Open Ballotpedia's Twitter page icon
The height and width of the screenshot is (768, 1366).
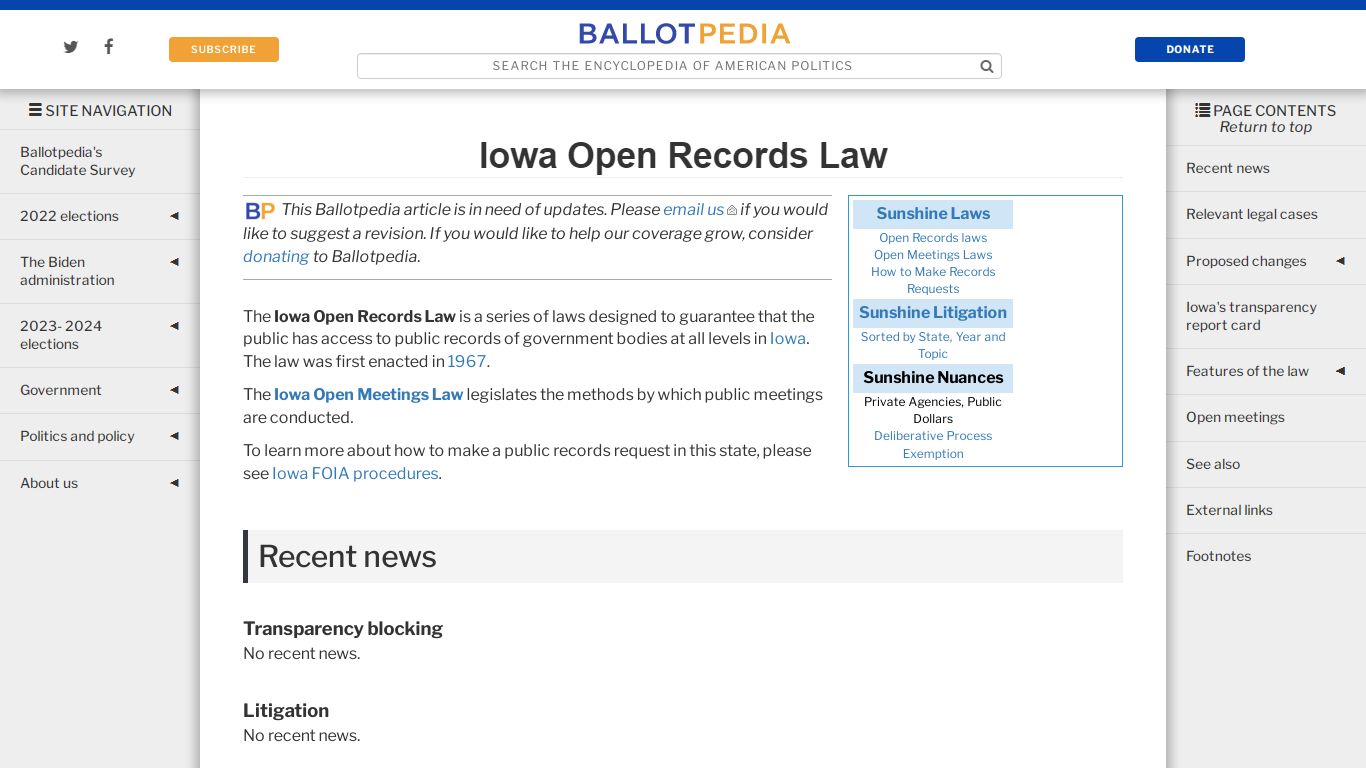[71, 47]
